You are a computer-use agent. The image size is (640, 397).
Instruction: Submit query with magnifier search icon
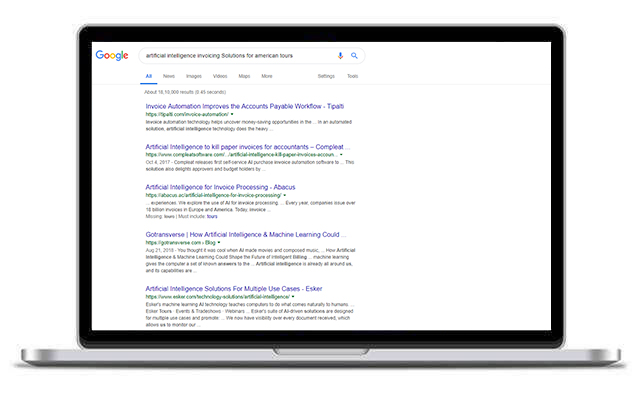[x=354, y=55]
